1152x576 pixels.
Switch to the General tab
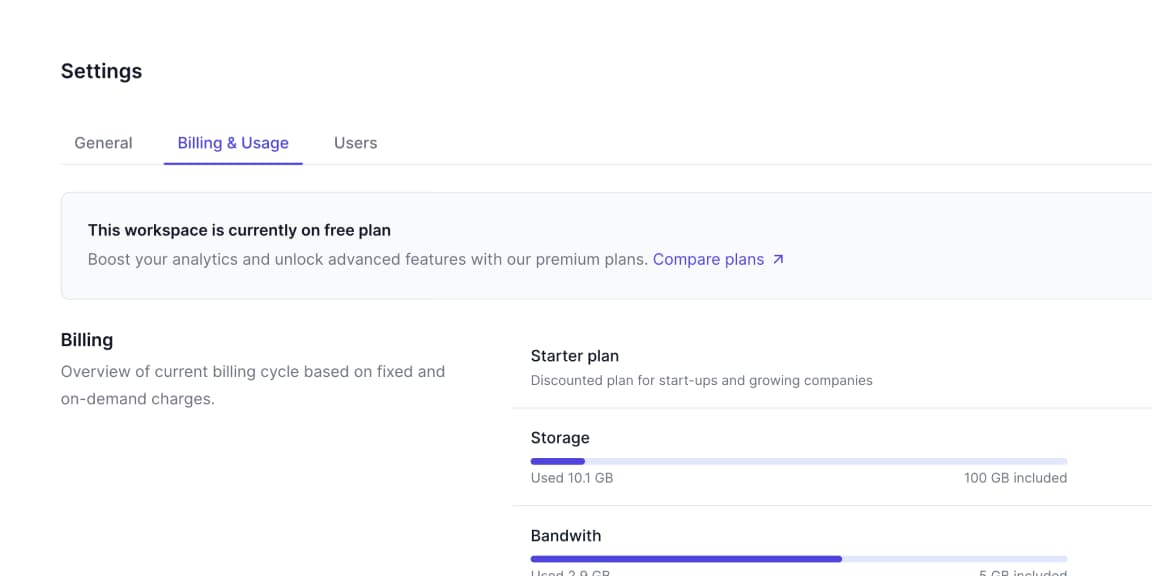point(103,143)
